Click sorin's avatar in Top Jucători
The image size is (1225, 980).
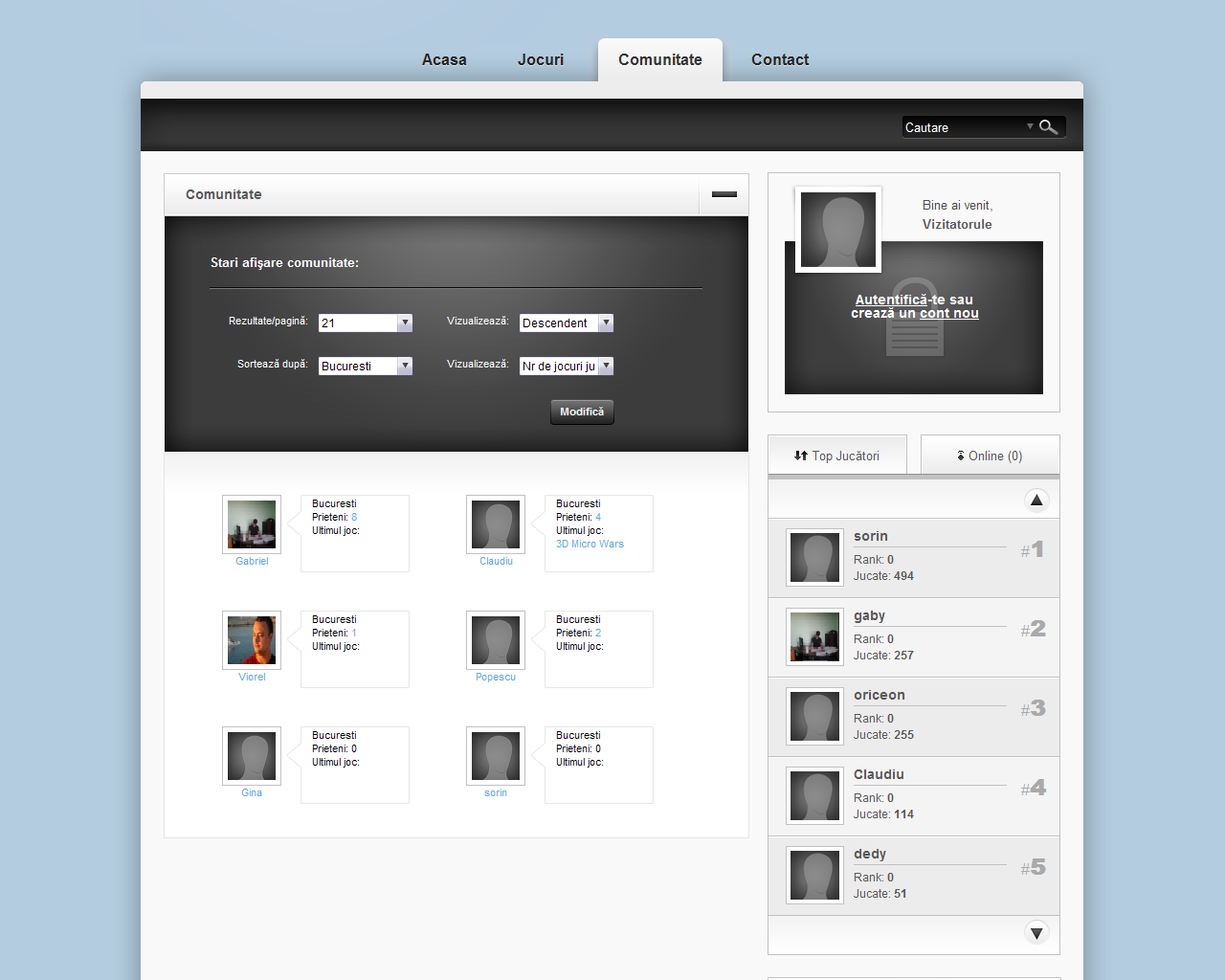coord(814,558)
